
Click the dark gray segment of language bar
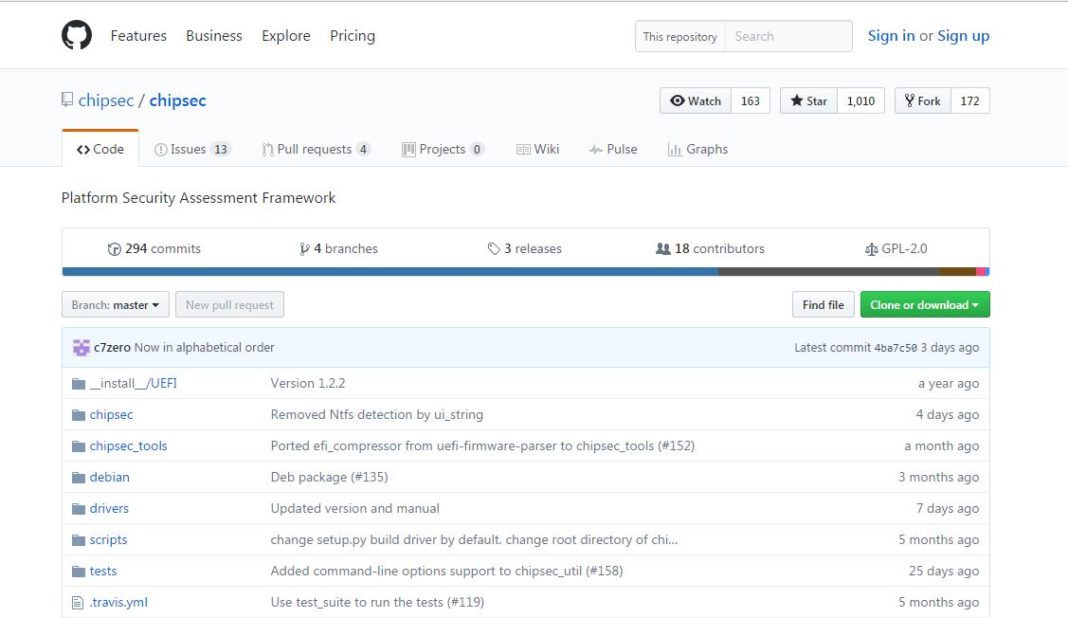pyautogui.click(x=828, y=272)
